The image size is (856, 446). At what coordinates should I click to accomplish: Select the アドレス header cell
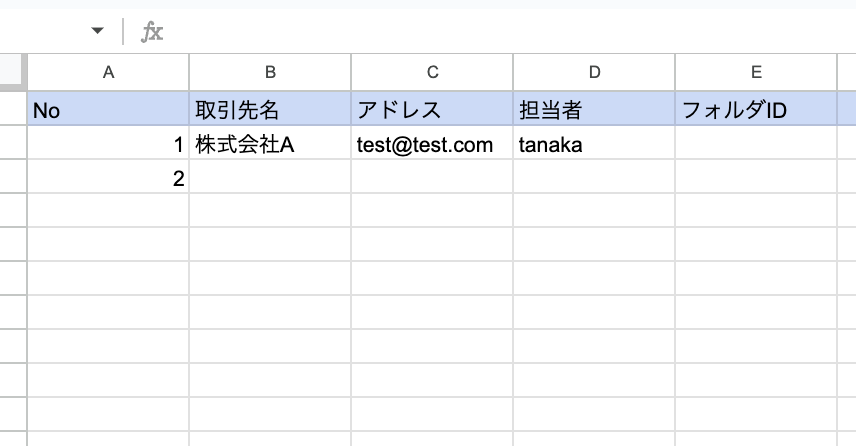pyautogui.click(x=432, y=110)
